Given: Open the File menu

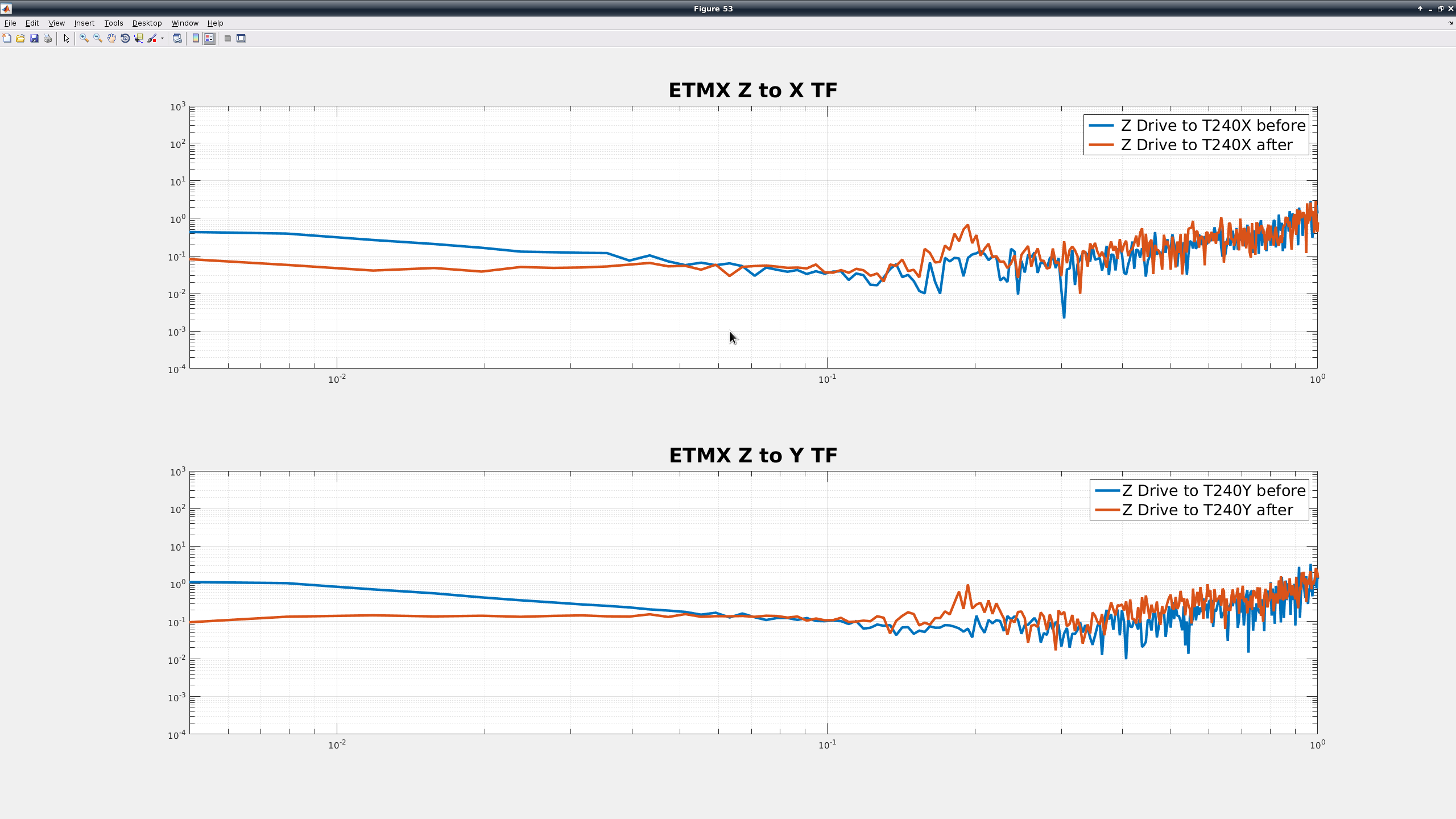Looking at the screenshot, I should 10,23.
